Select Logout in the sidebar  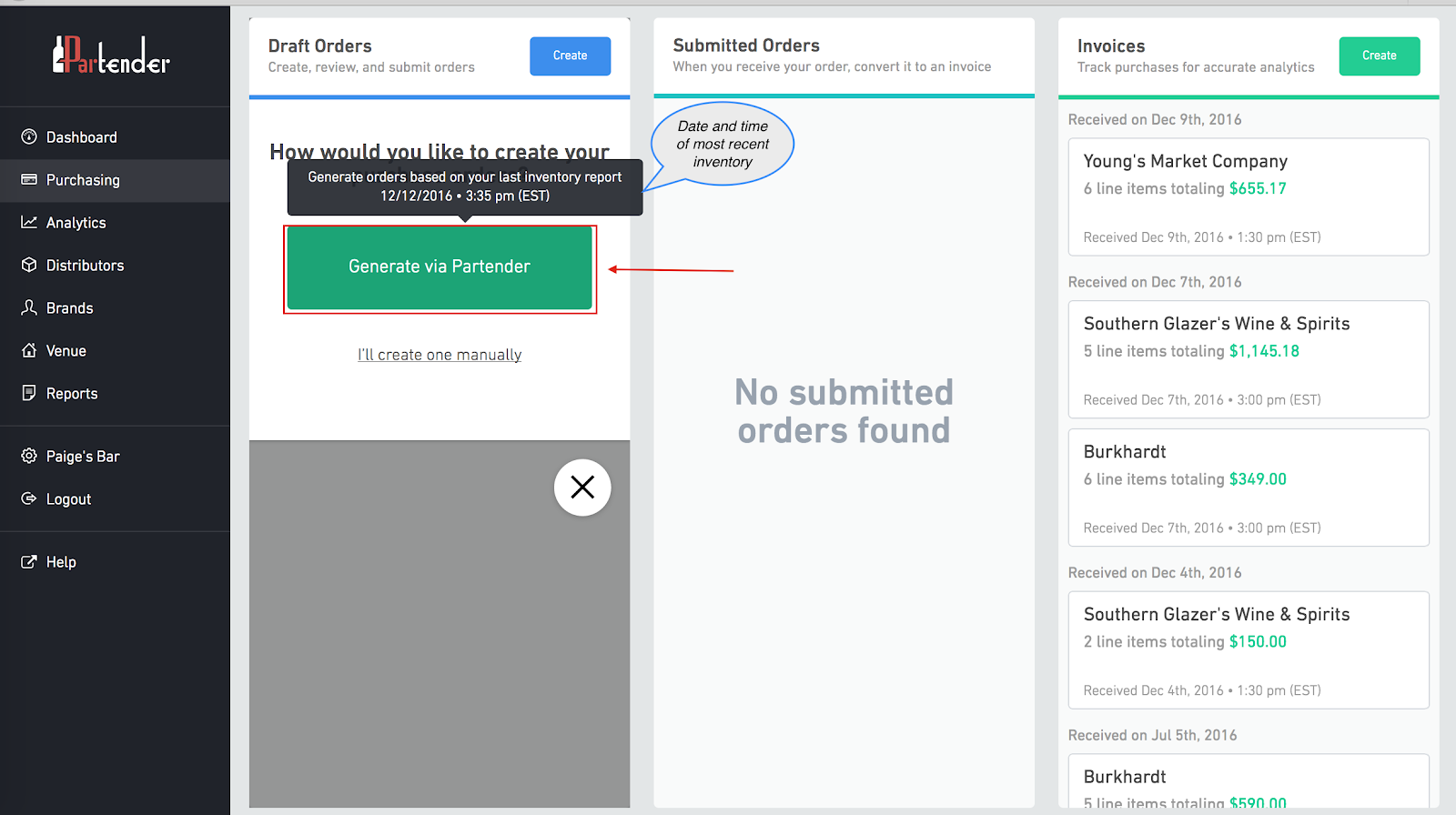click(115, 499)
